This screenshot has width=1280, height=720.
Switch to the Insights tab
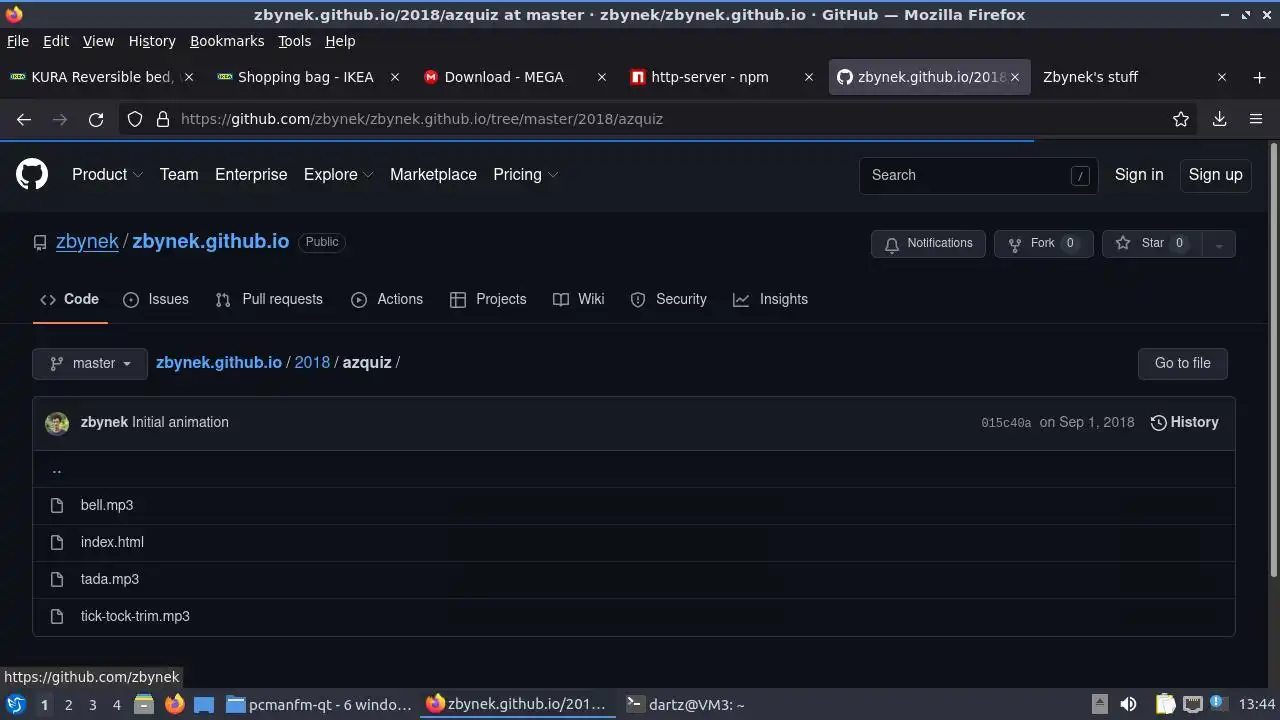click(x=770, y=299)
